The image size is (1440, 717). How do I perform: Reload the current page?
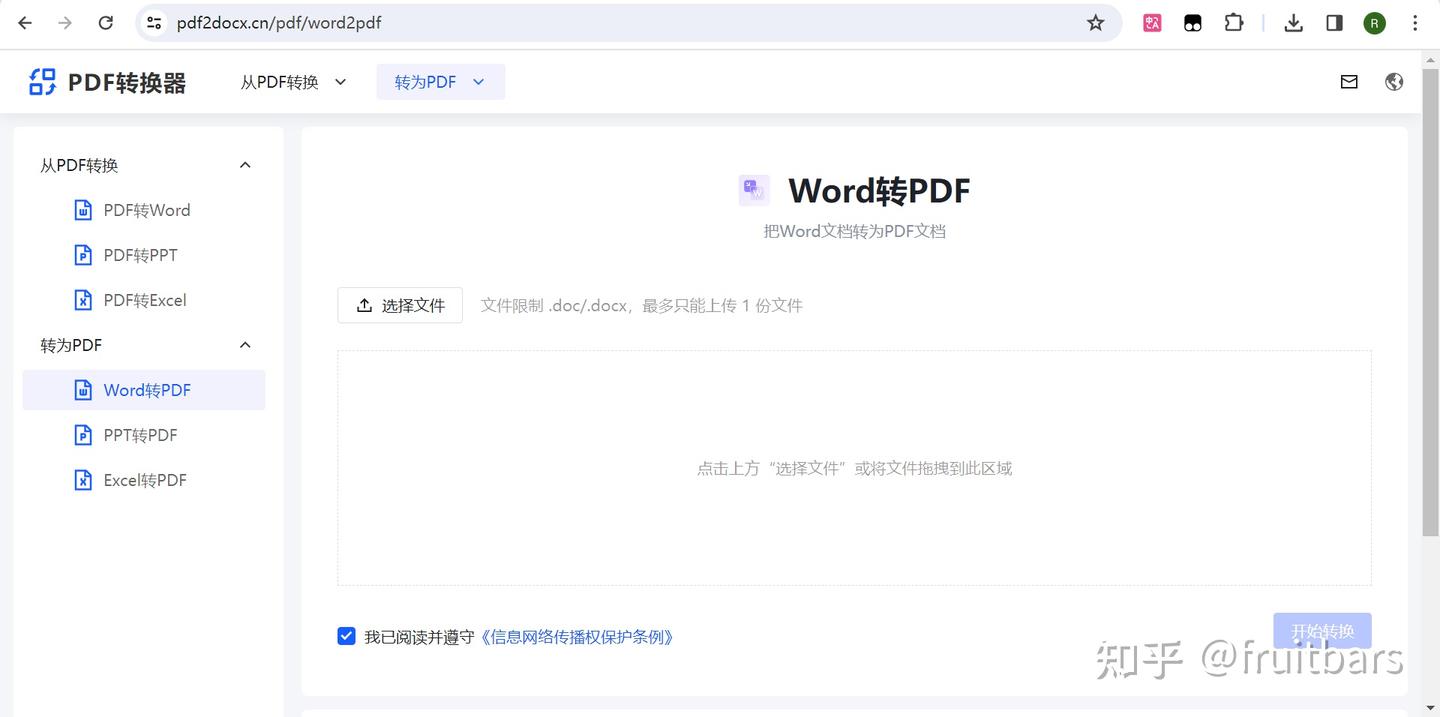(x=106, y=23)
